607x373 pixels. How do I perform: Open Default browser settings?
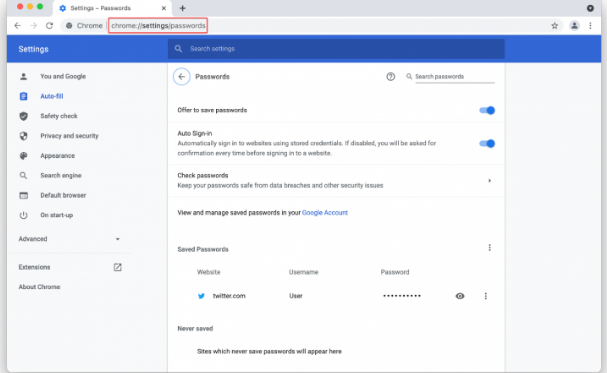point(63,195)
